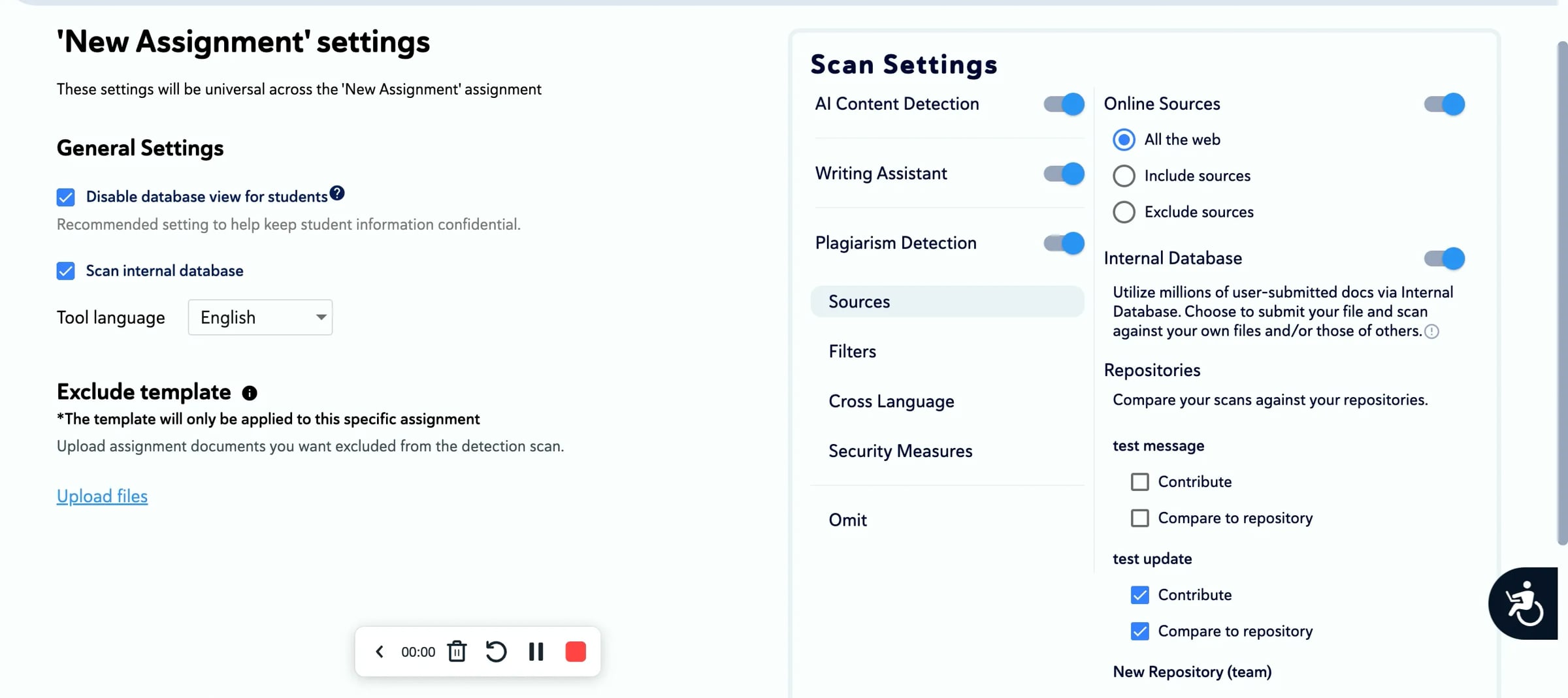Screen dimensions: 1568x698
Task: Uncheck Scan internal database
Action: pyautogui.click(x=65, y=271)
